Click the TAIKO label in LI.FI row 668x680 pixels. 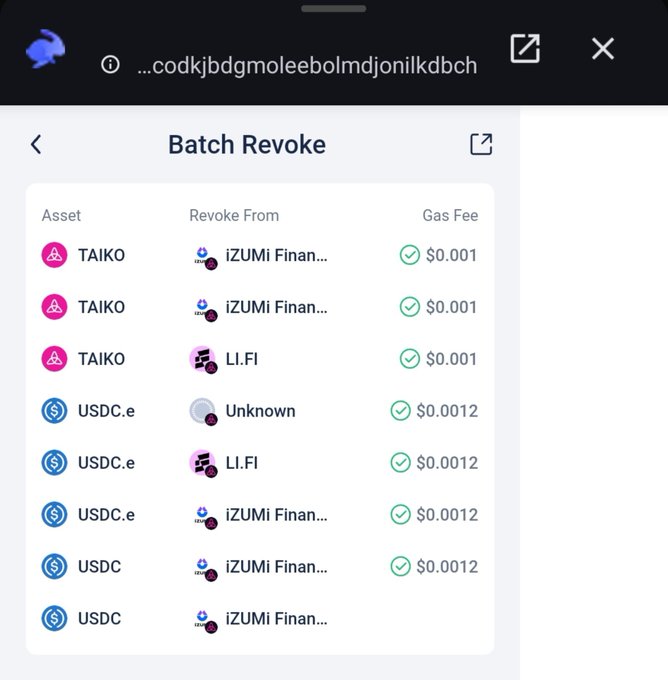[102, 359]
